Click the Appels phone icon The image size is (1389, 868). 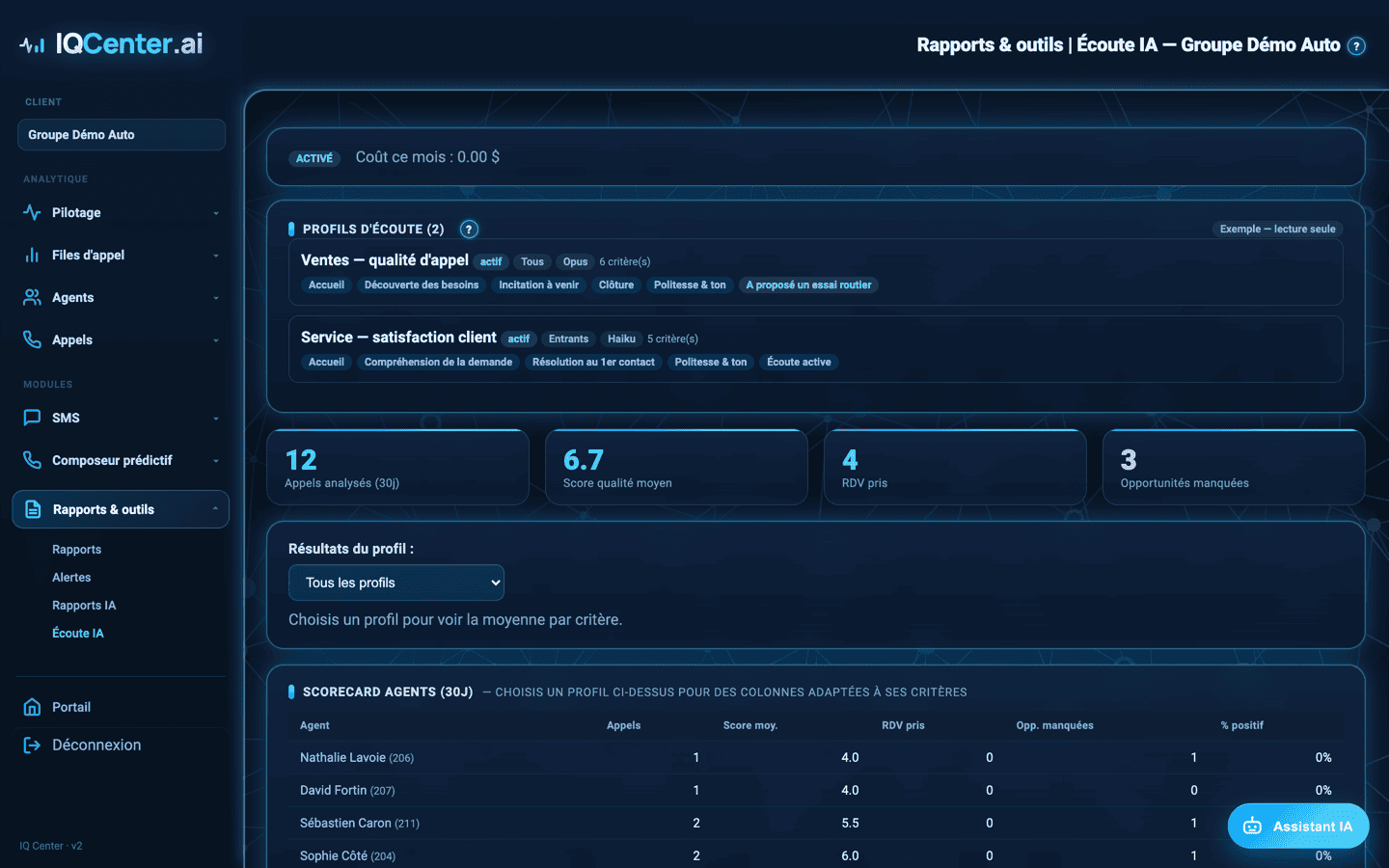(x=32, y=339)
